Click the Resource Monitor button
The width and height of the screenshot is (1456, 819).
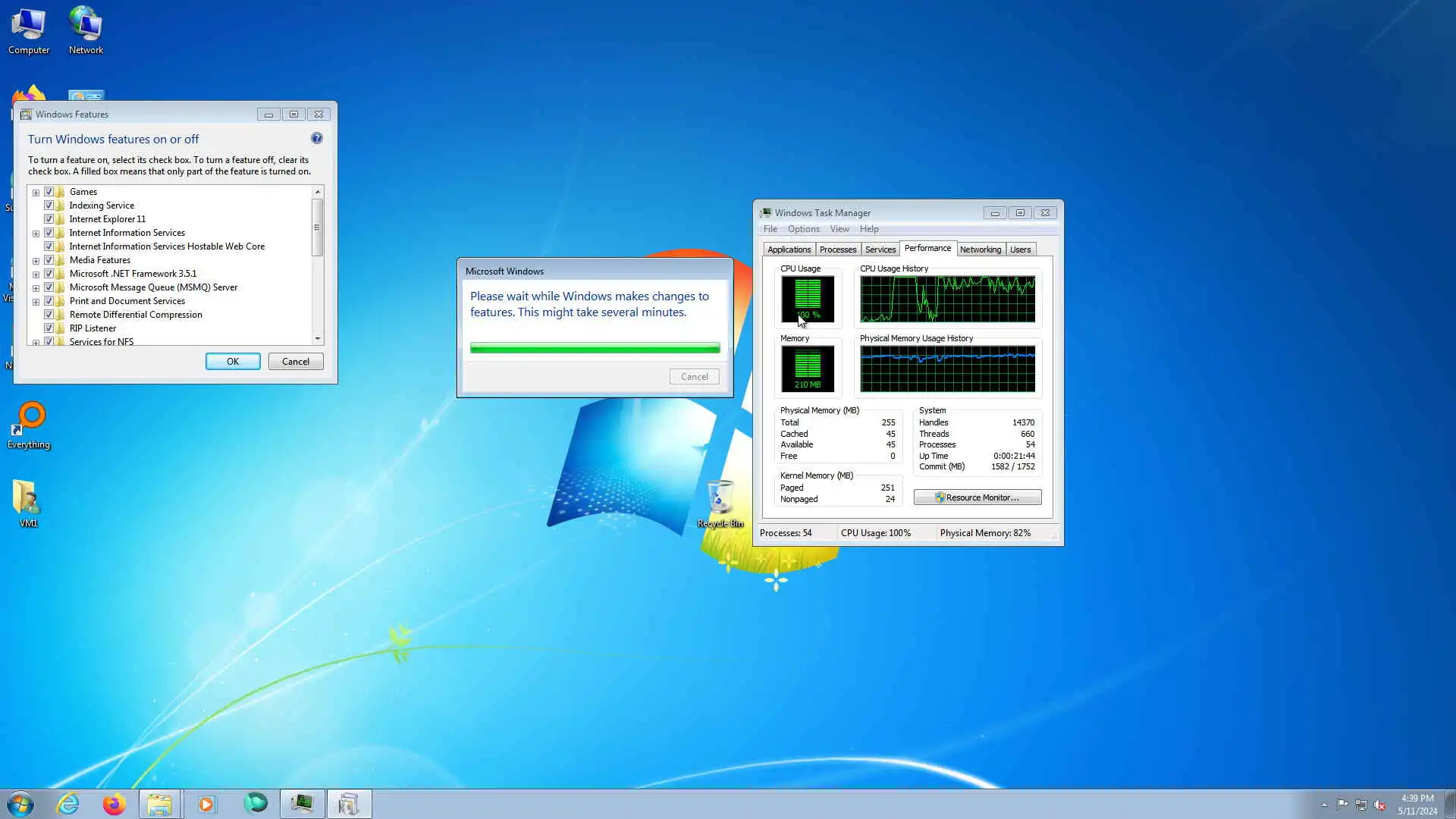(977, 497)
